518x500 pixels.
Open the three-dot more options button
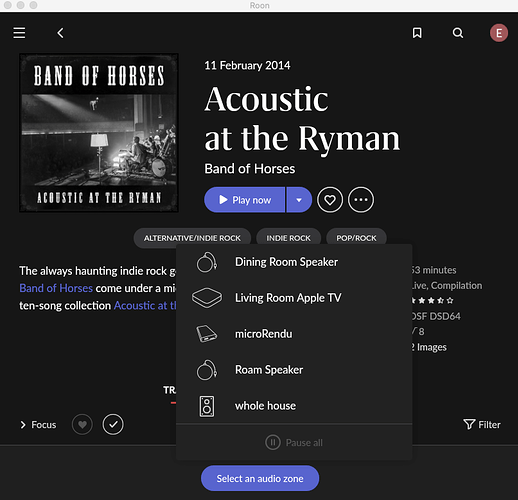(x=361, y=200)
